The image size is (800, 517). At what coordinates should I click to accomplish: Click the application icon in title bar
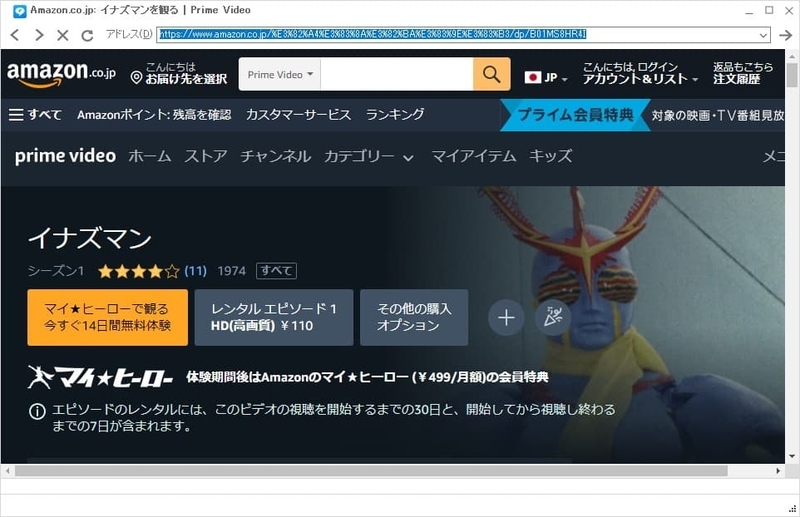(x=19, y=11)
